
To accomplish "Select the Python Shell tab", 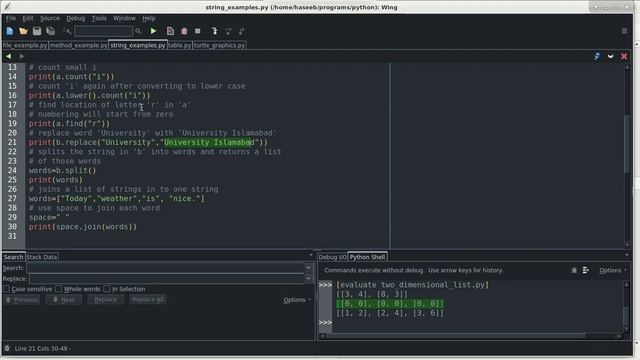I will click(367, 257).
